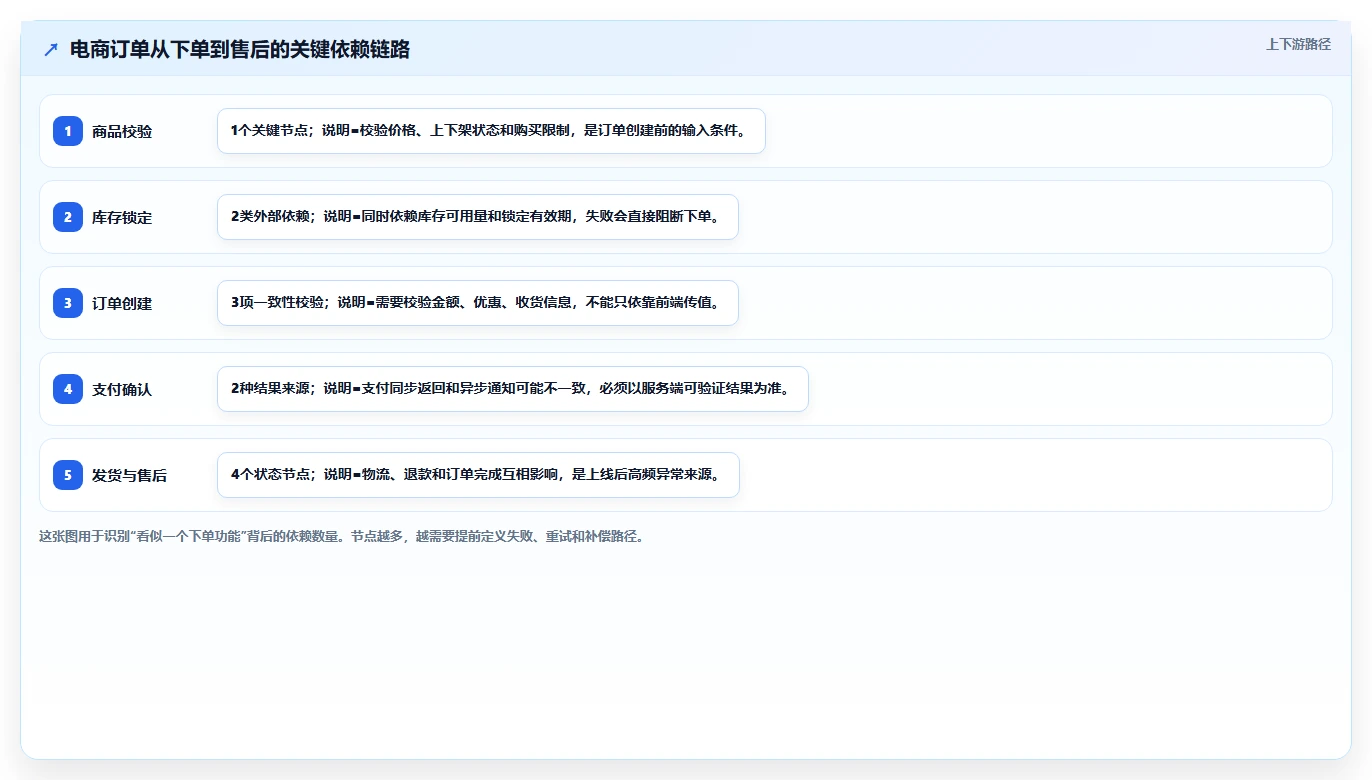Select the 订单创建 step label

pos(122,303)
